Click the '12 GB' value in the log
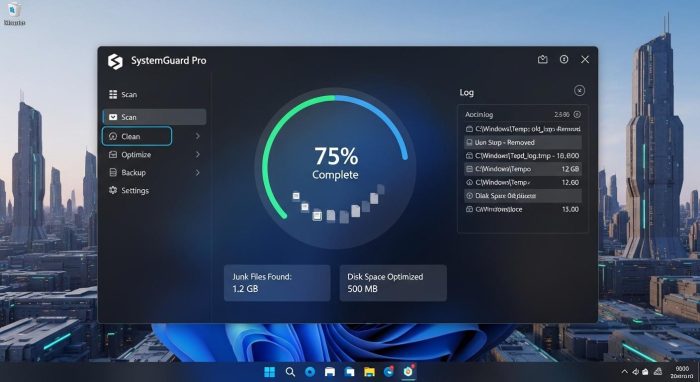This screenshot has height=382, width=700. point(570,169)
